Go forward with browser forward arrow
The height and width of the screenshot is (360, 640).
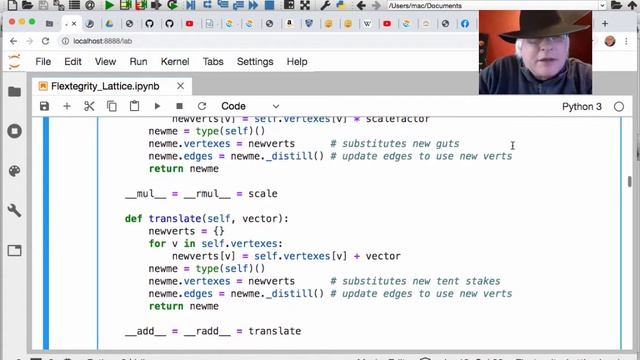[x=29, y=41]
